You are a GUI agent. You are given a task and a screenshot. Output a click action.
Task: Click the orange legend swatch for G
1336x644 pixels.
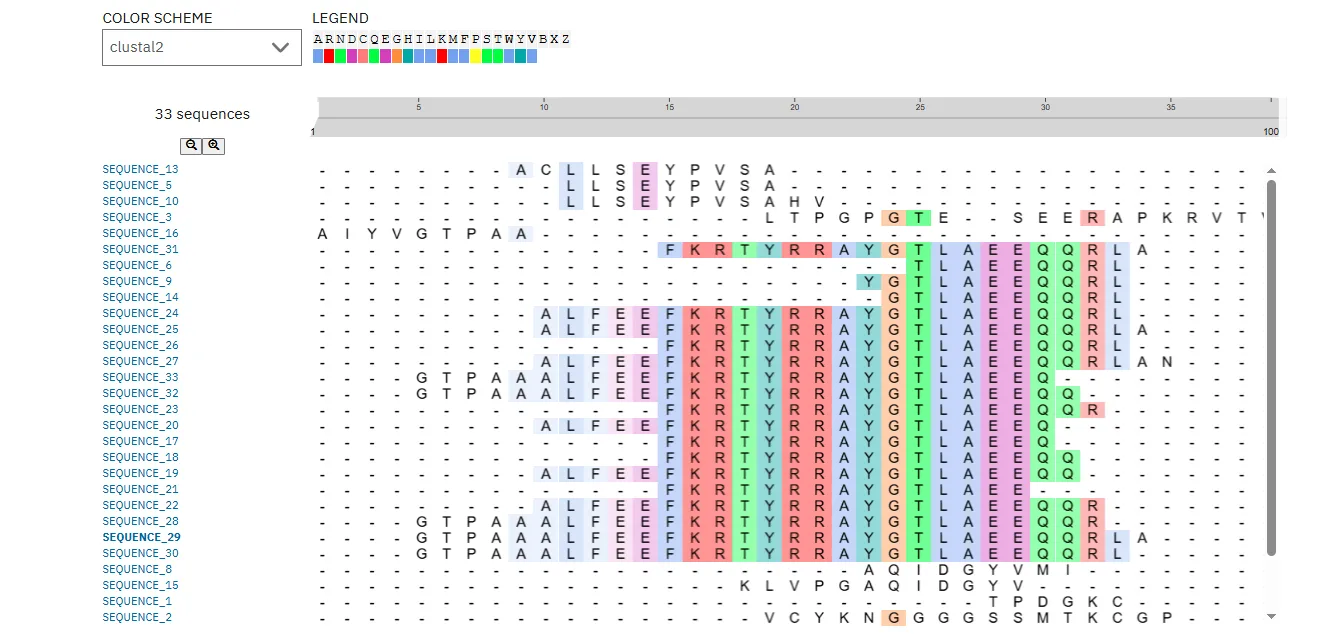click(396, 57)
